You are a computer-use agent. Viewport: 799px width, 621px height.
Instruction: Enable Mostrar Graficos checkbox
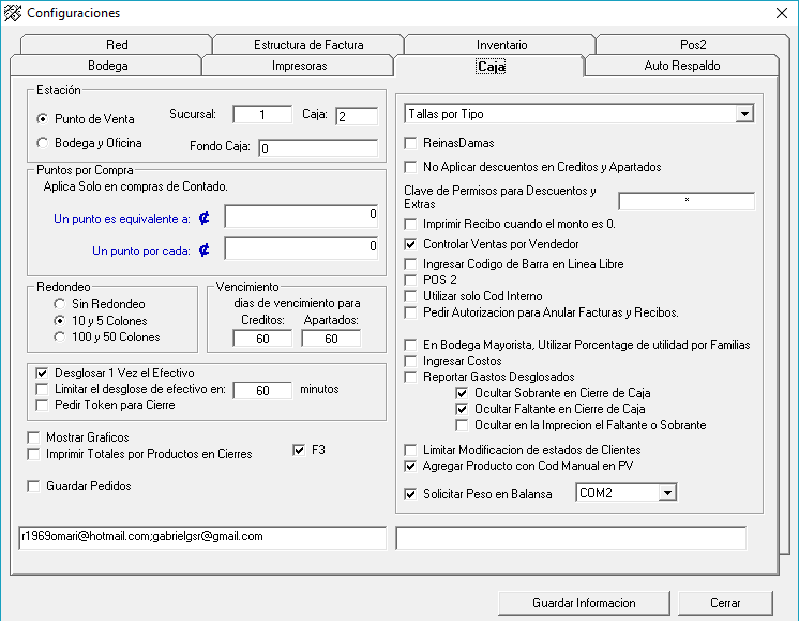point(36,438)
